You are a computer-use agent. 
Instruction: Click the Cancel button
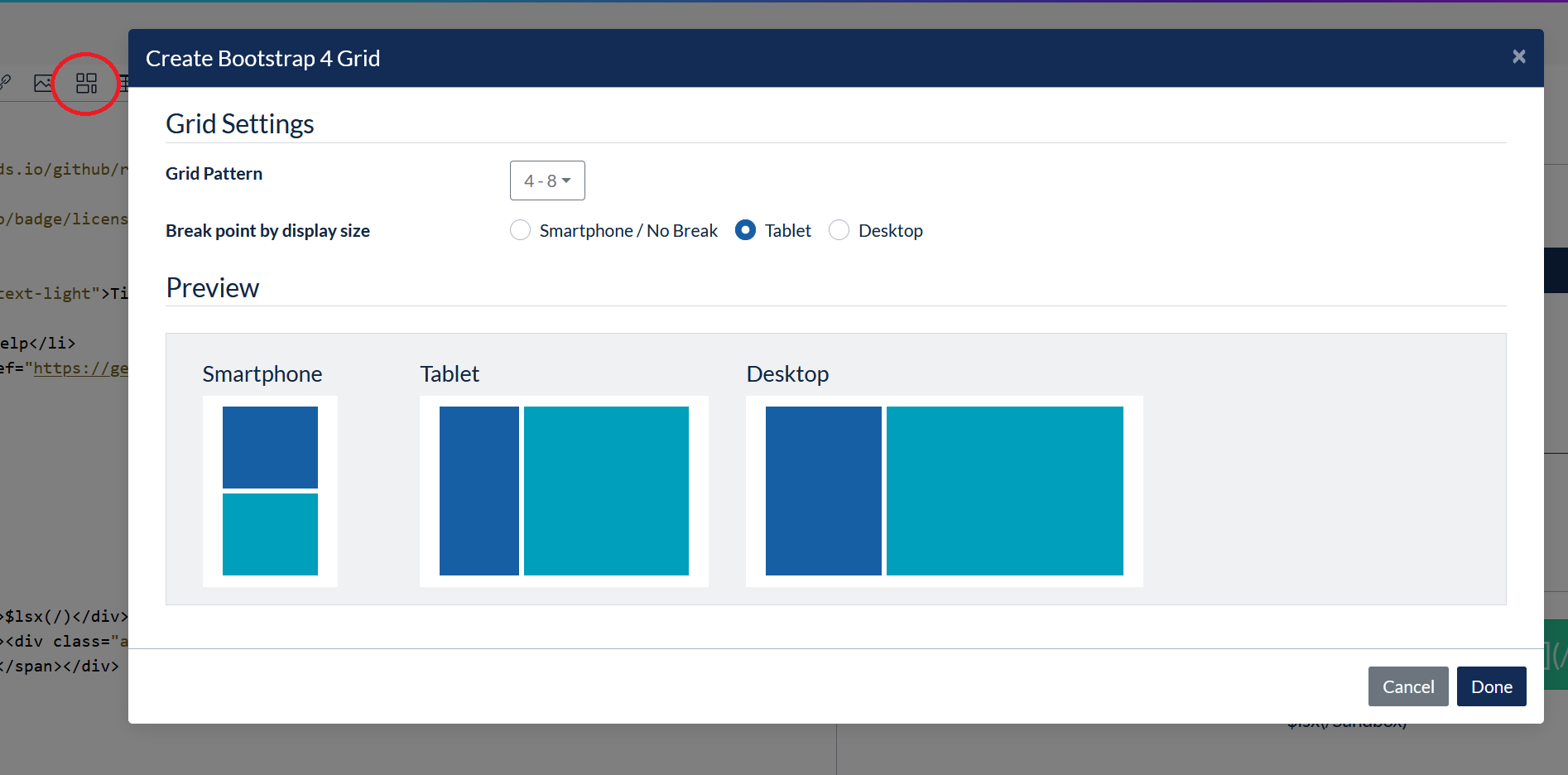[x=1408, y=686]
